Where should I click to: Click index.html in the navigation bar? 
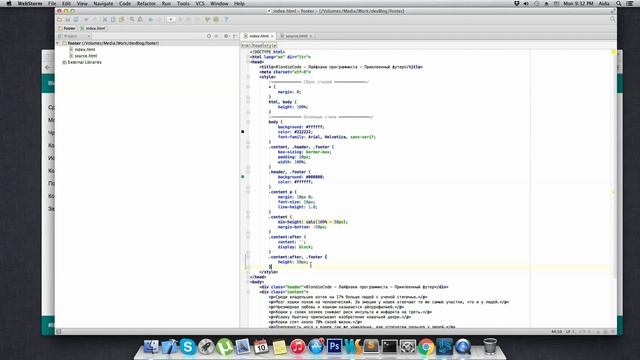(x=93, y=28)
